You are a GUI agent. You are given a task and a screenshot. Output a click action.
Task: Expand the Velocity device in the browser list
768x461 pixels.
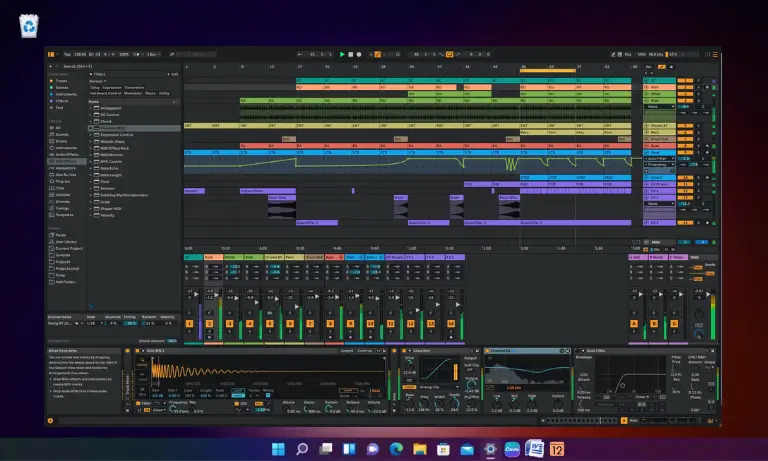tap(91, 215)
